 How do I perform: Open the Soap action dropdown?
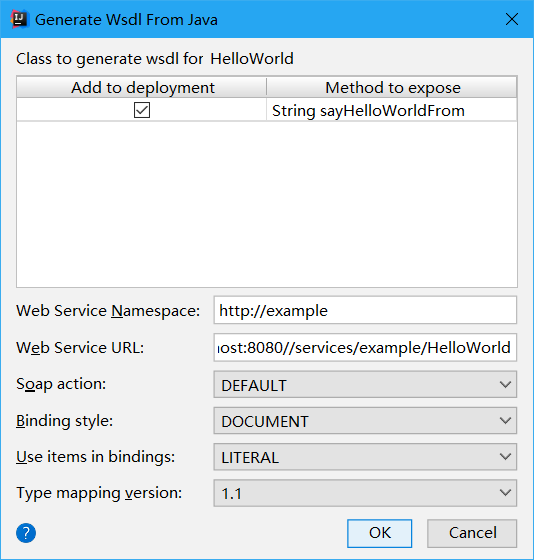[x=365, y=385]
